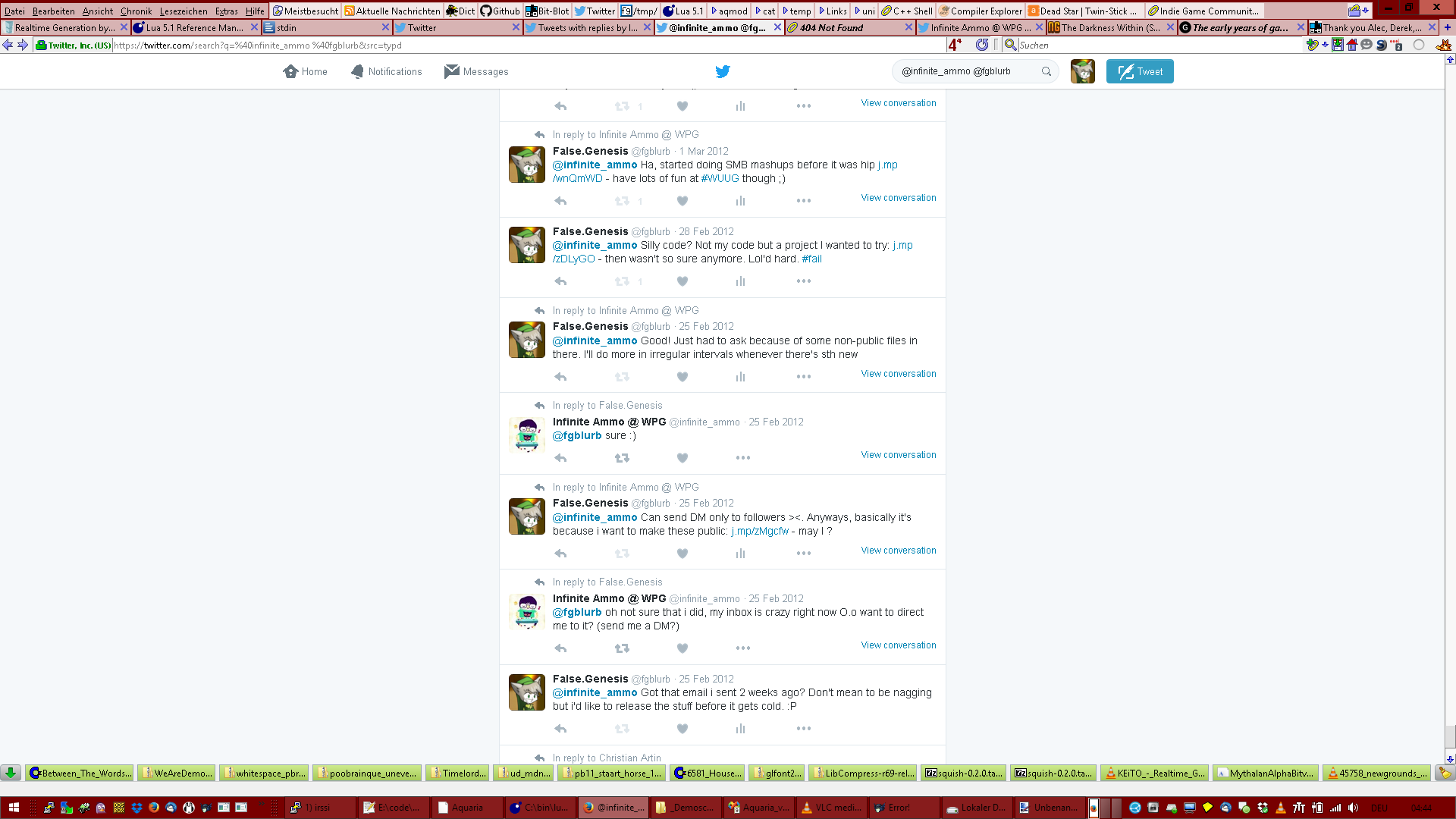Open the Extras menu
The width and height of the screenshot is (1456, 819).
tap(226, 11)
